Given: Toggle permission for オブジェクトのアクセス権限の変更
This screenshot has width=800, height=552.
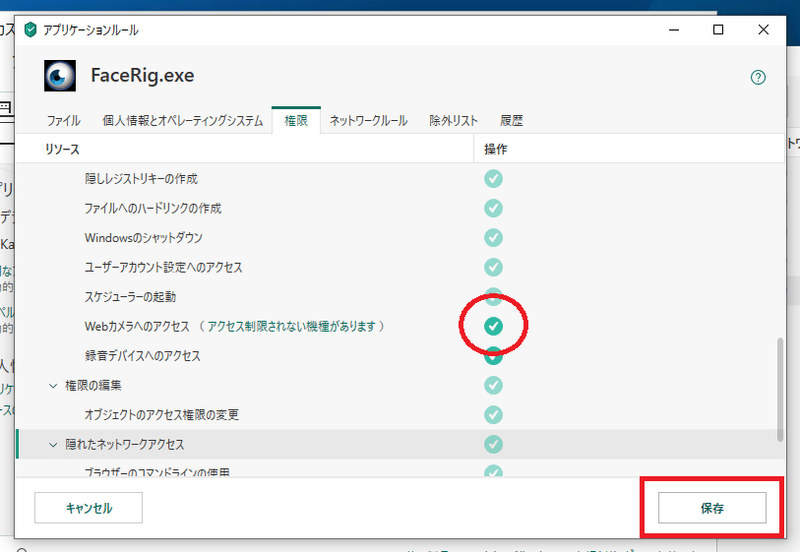Looking at the screenshot, I should click(493, 415).
